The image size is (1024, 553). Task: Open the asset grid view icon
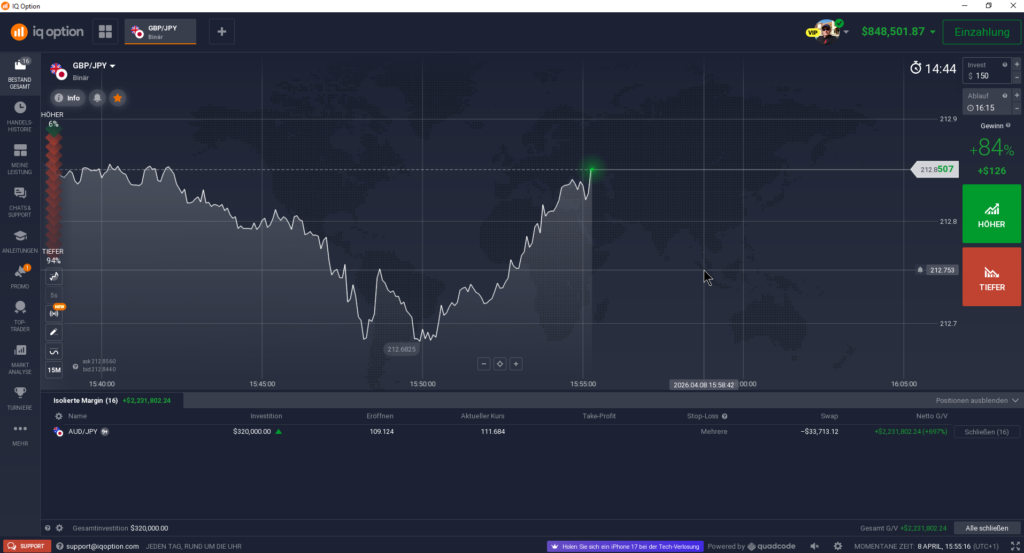pos(105,32)
